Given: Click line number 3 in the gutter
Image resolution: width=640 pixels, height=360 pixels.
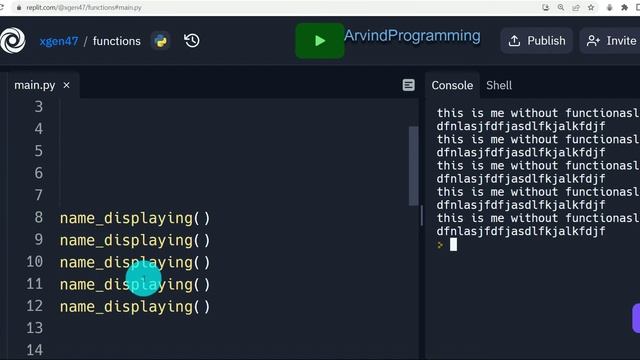Looking at the screenshot, I should (38, 107).
